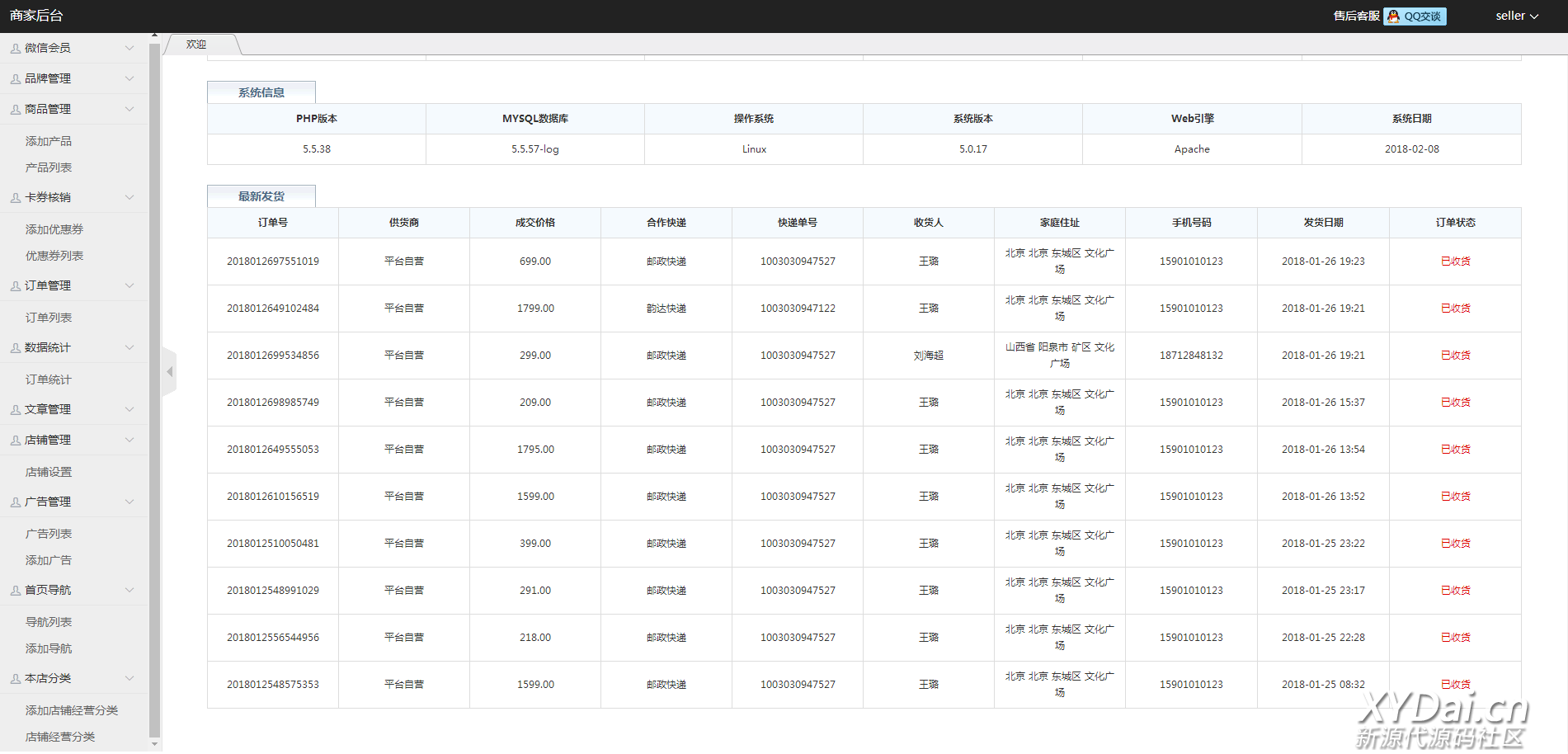Click order number 2018012548575353
Viewport: 1568px width, 754px height.
click(273, 685)
